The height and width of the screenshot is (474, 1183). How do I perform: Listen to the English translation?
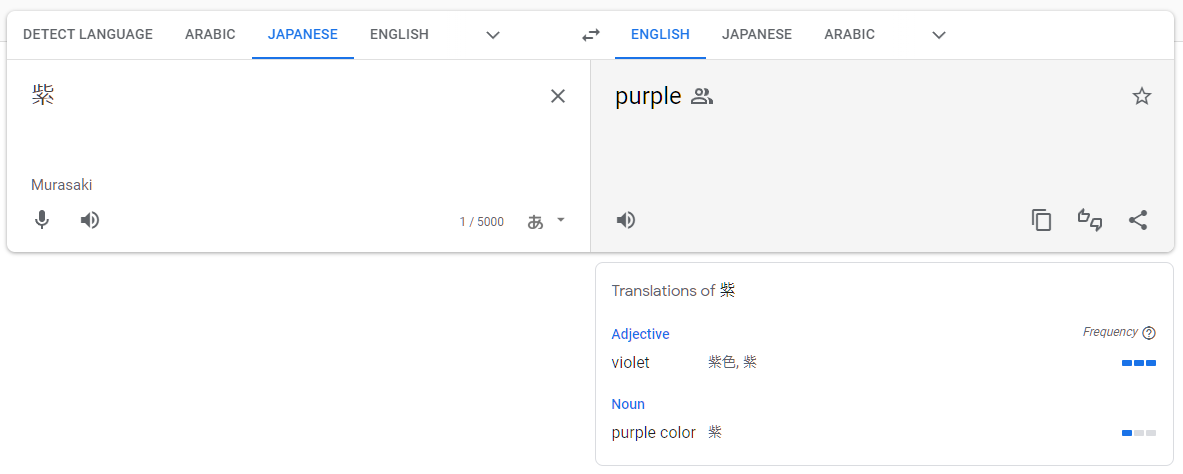(626, 220)
